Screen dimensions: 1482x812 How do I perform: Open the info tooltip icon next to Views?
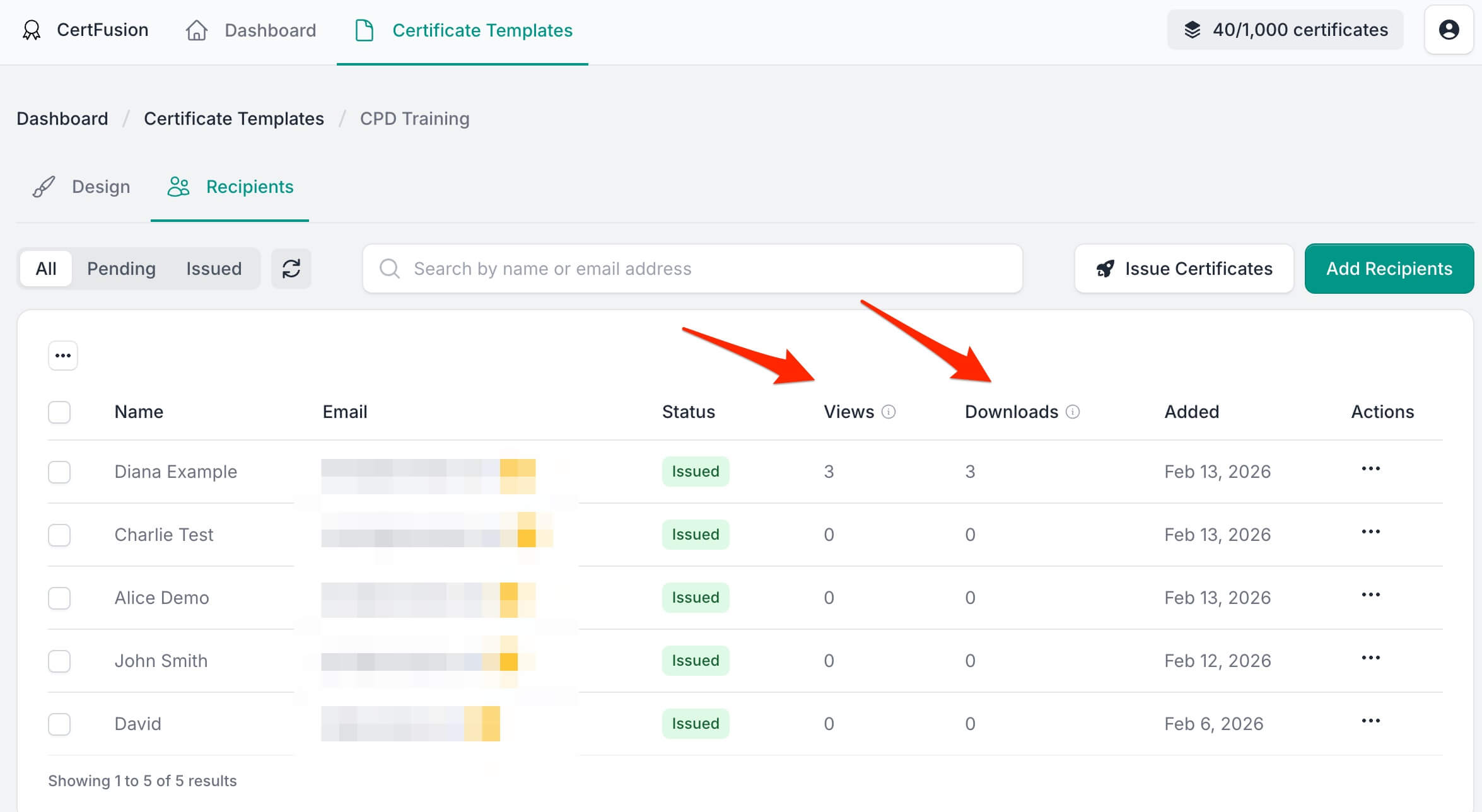(889, 411)
